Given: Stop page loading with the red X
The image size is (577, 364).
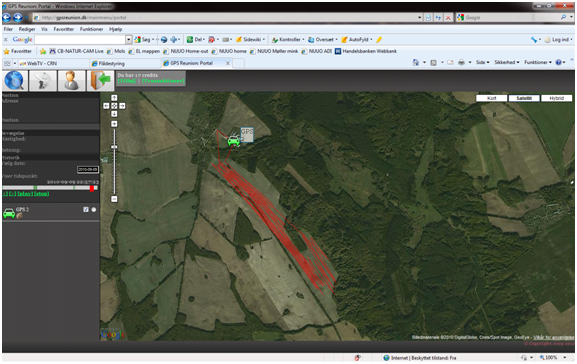Looking at the screenshot, I should pyautogui.click(x=448, y=17).
